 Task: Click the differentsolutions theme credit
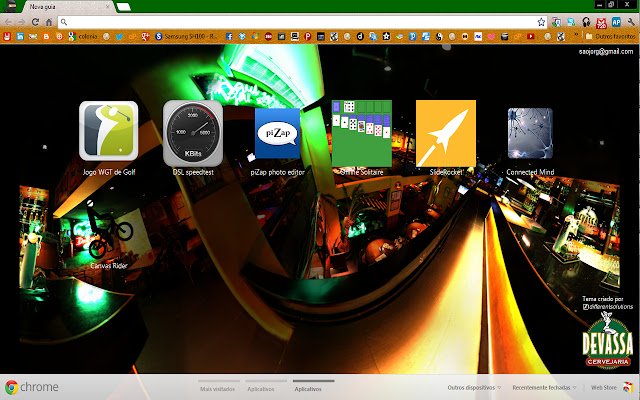tap(608, 307)
